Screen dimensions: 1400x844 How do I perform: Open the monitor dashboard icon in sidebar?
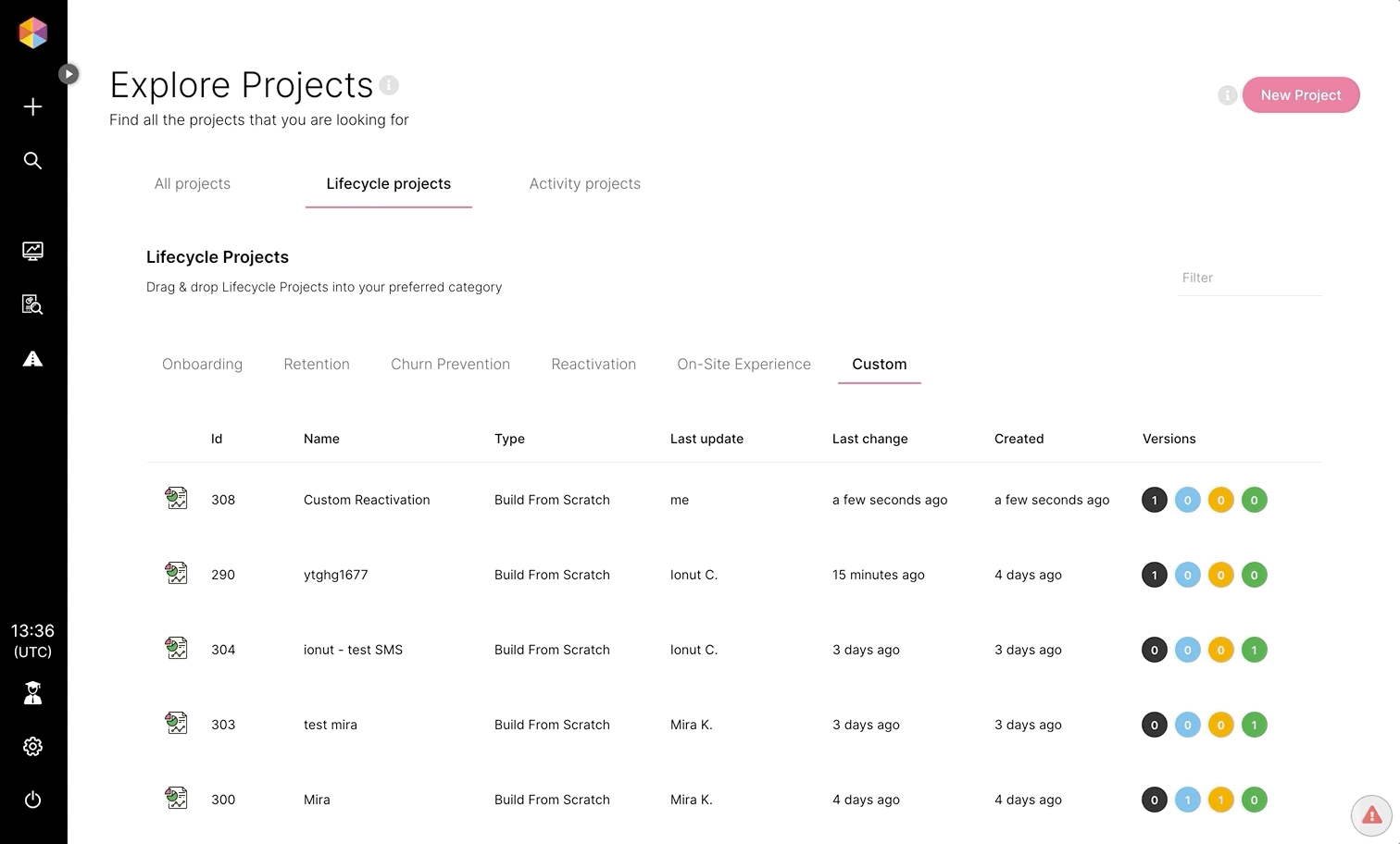(x=32, y=251)
